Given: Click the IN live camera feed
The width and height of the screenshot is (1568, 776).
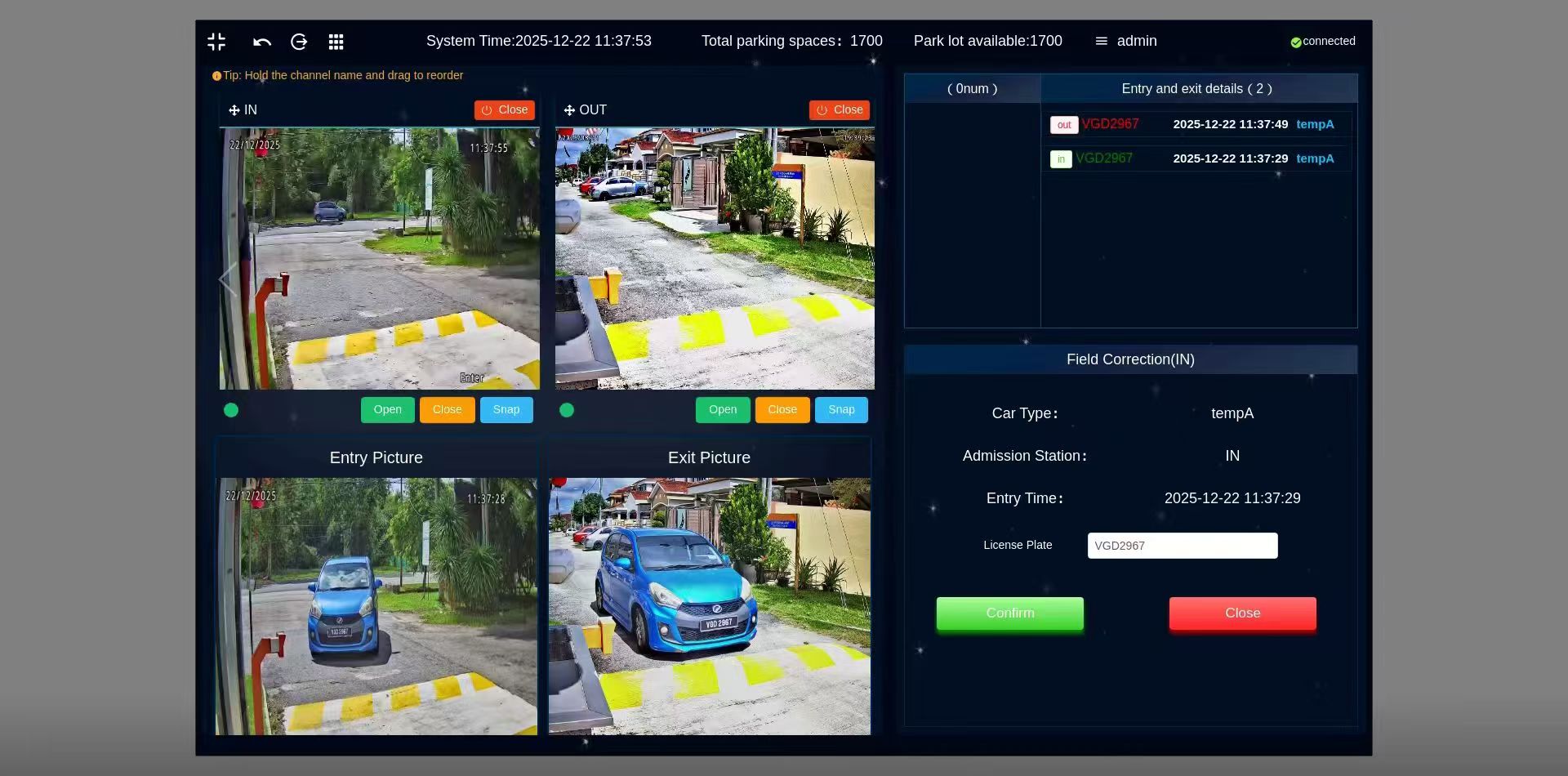Looking at the screenshot, I should tap(380, 258).
